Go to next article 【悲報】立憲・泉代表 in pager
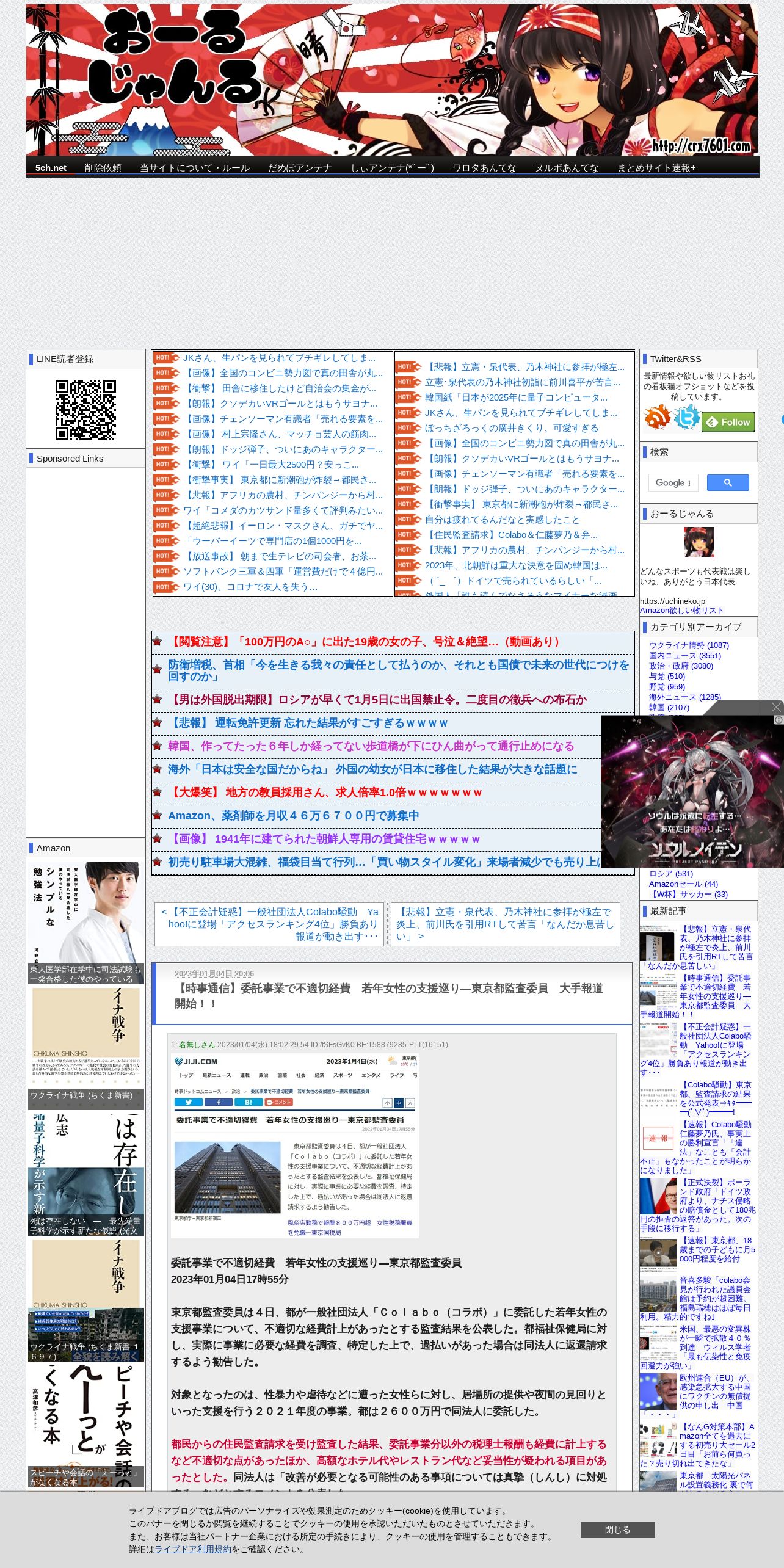 [x=505, y=924]
